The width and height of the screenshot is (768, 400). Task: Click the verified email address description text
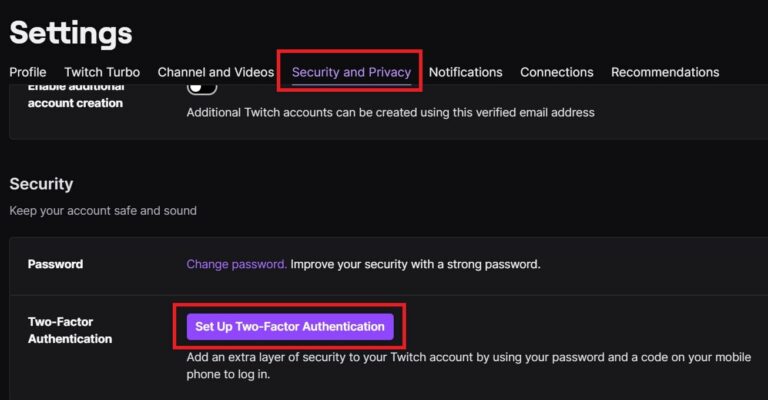[390, 112]
